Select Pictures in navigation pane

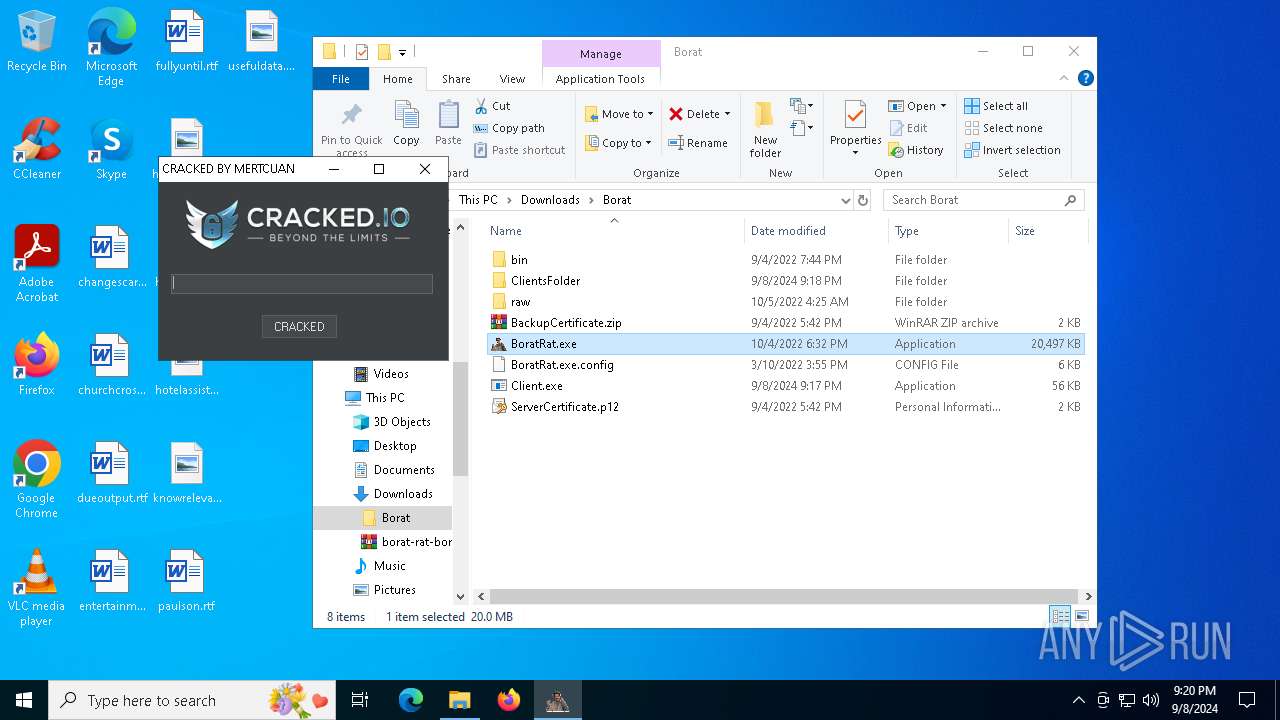tap(395, 590)
